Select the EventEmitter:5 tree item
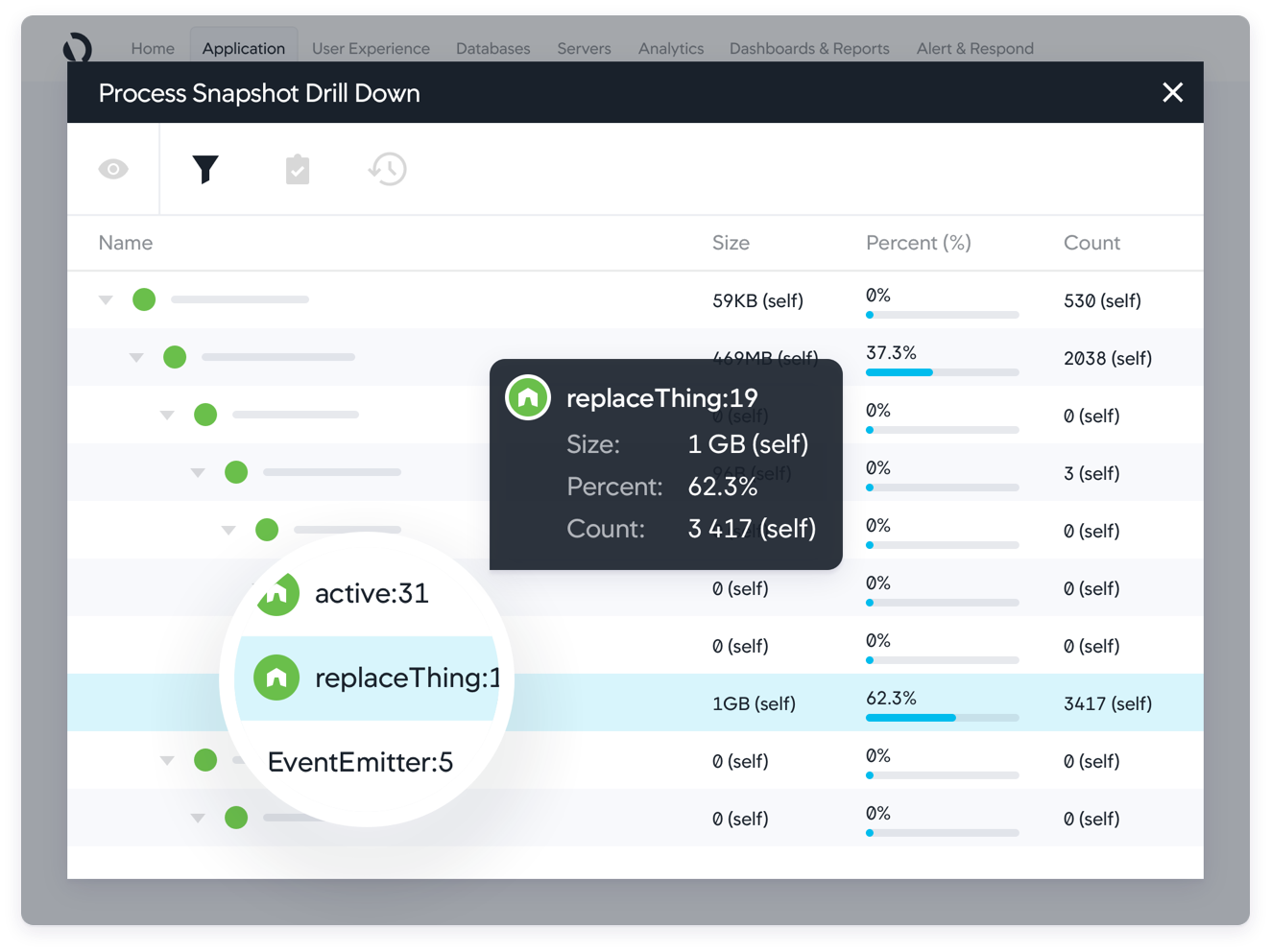 [360, 762]
